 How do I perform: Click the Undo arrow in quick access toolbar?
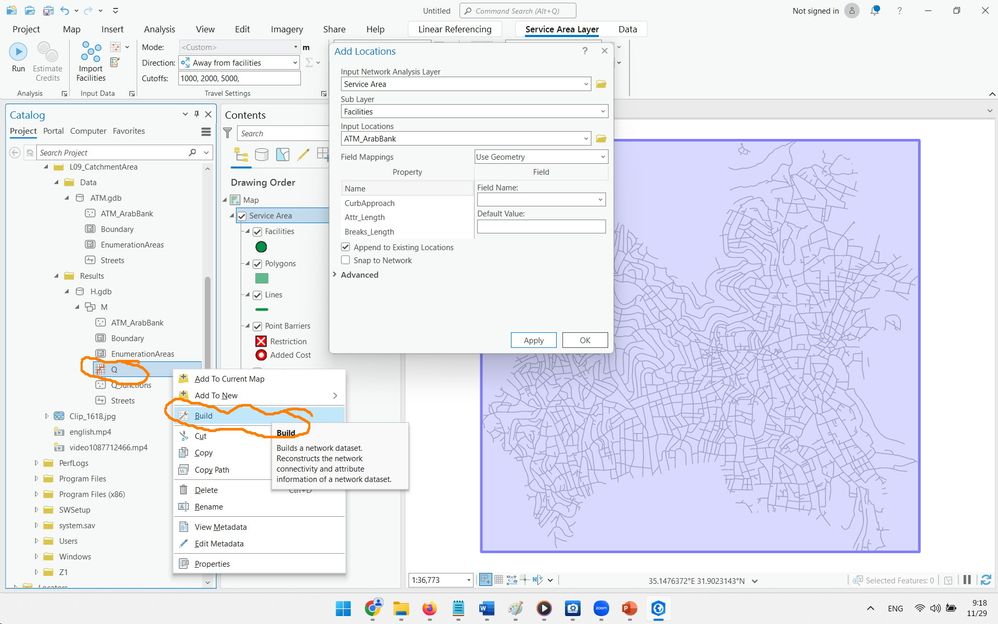pos(66,10)
